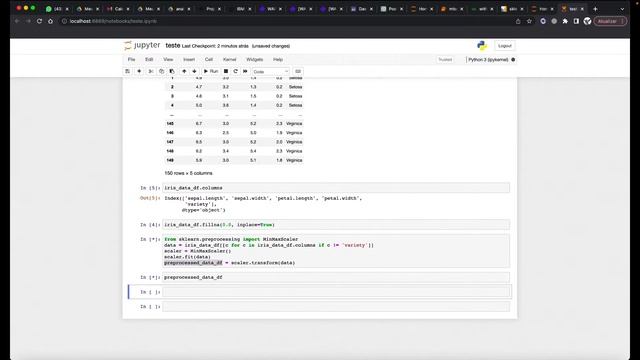
Task: Click the Logout button
Action: pyautogui.click(x=504, y=46)
